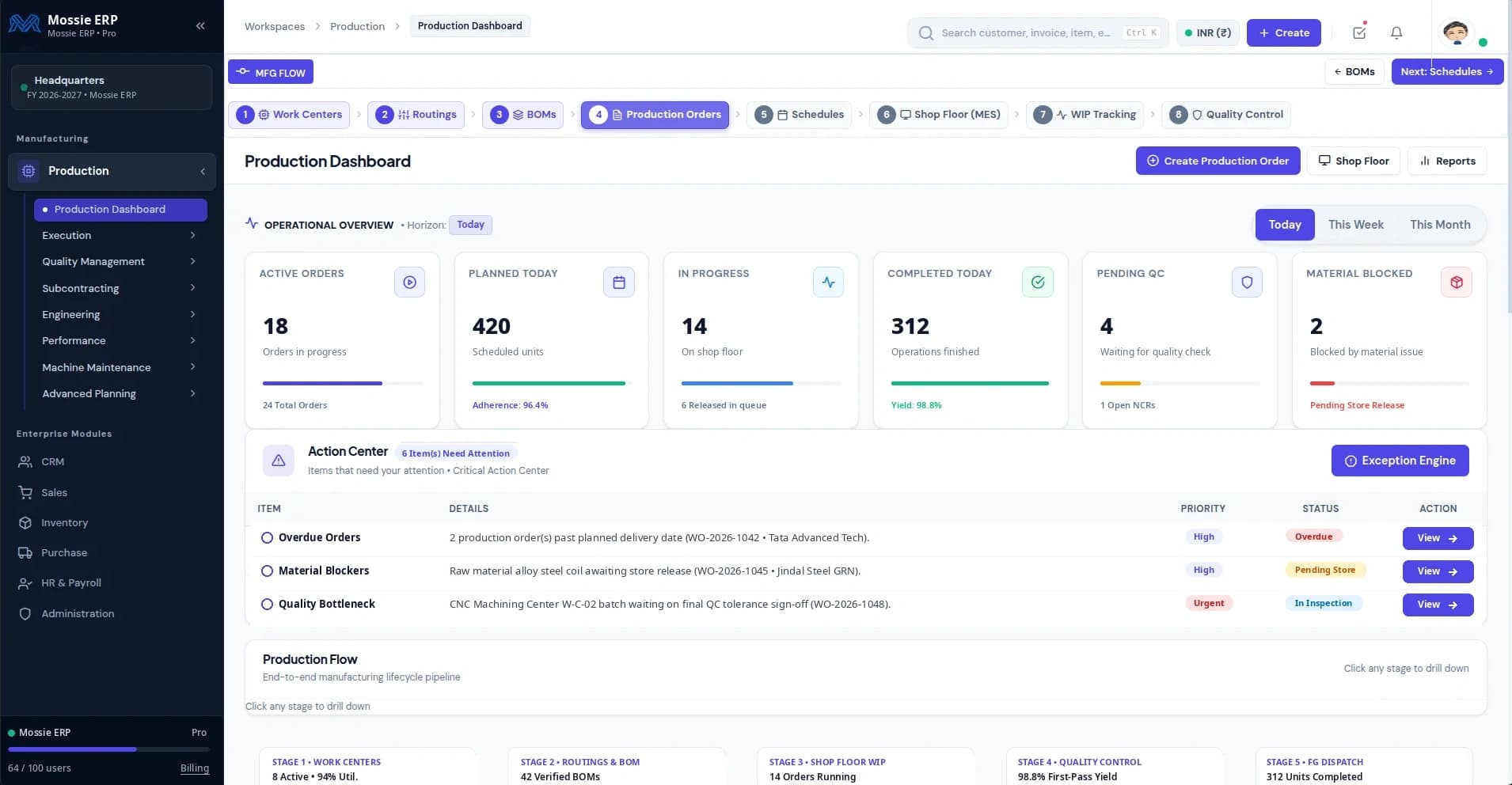
Task: Click the Pending QC progress bar
Action: 1180,384
